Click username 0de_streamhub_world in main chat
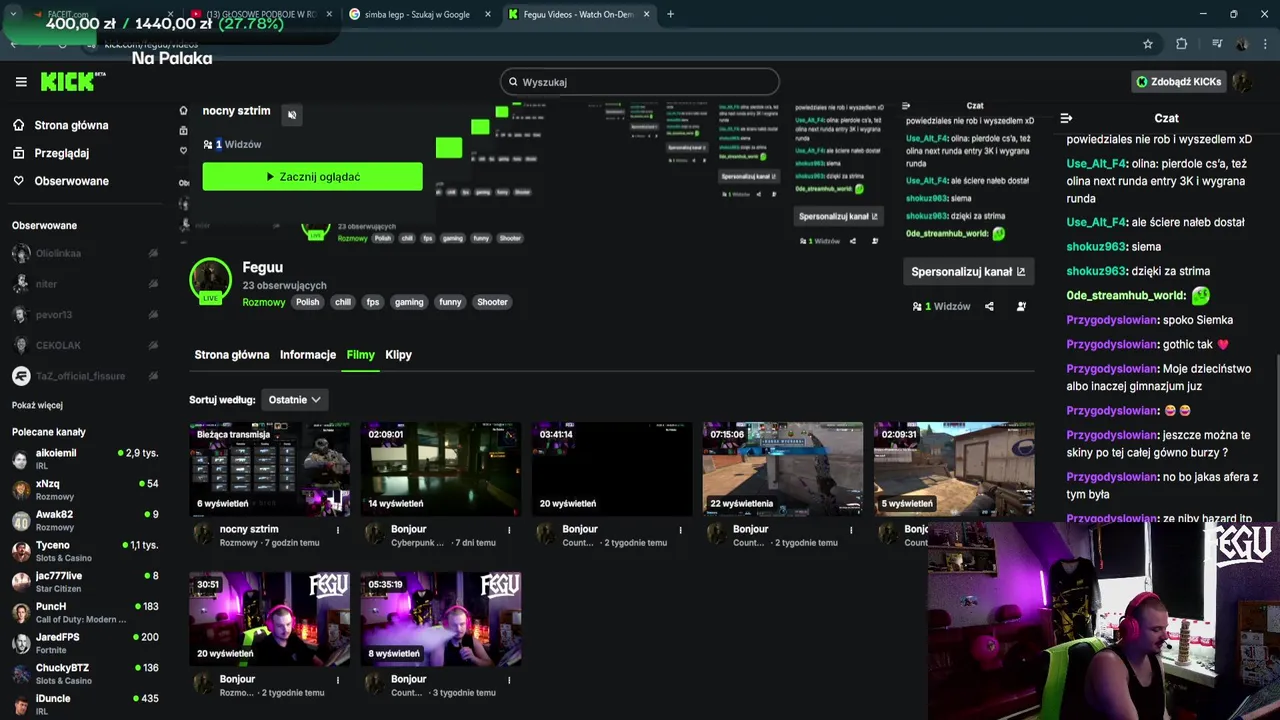 1126,296
